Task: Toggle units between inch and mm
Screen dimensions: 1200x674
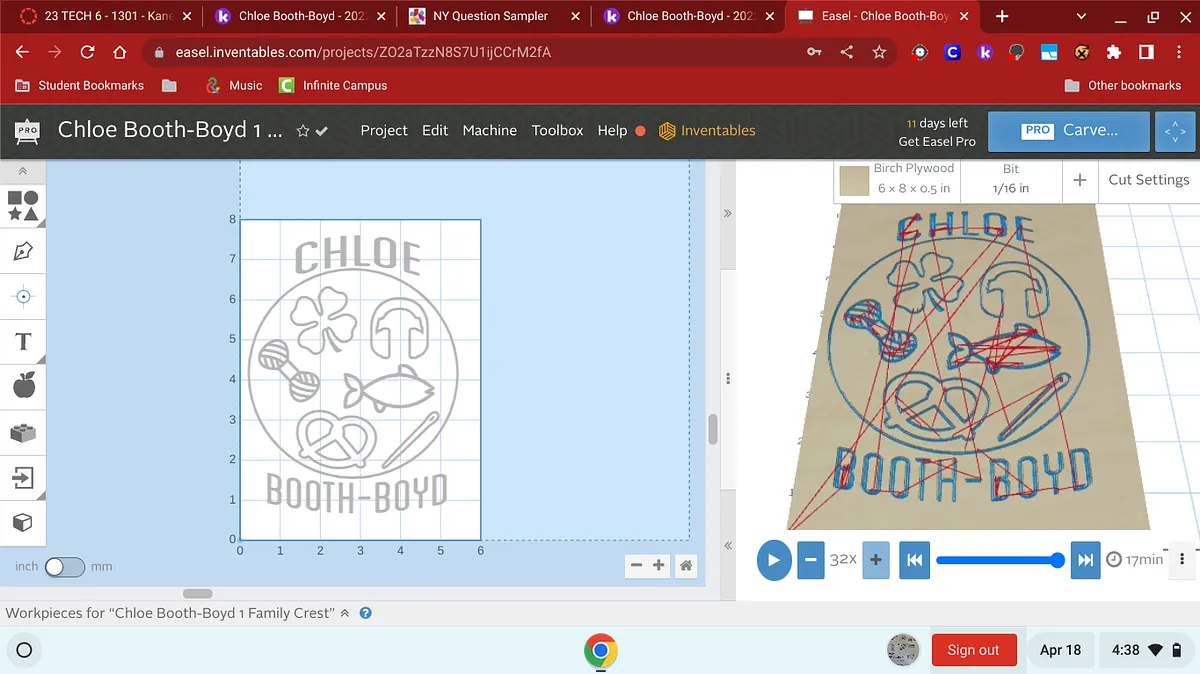Action: click(65, 567)
